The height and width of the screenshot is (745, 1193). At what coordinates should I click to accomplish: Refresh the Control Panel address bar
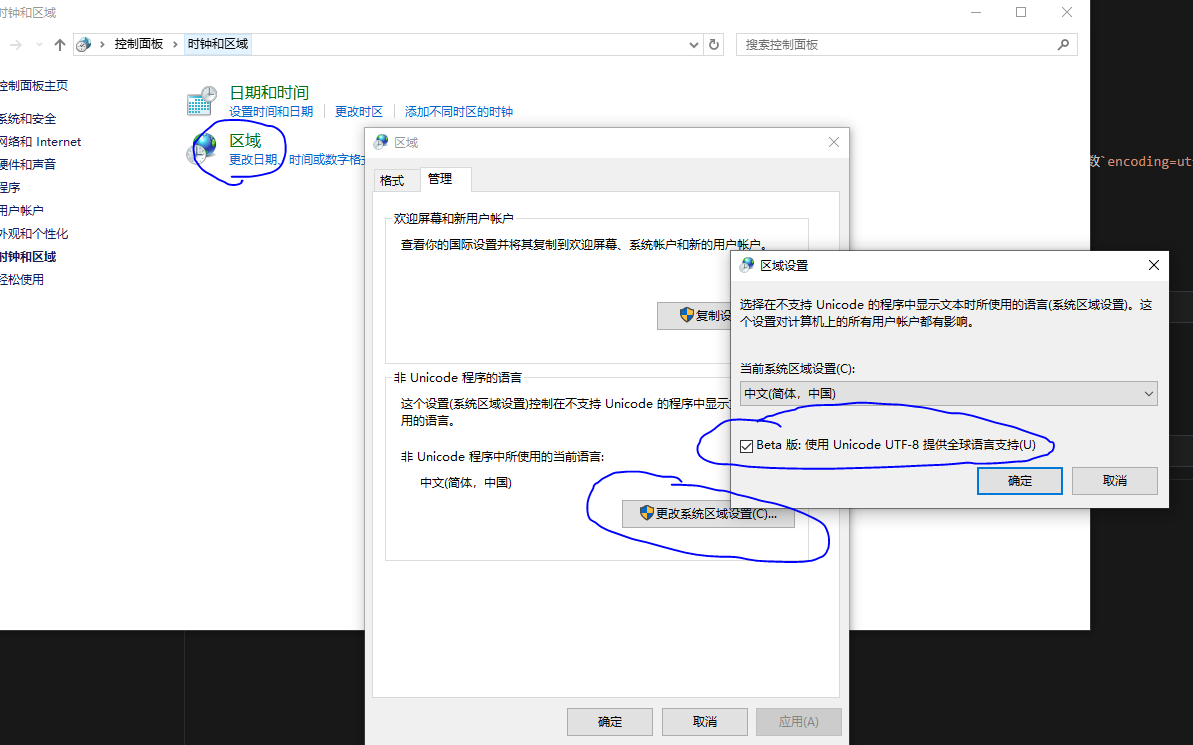(x=714, y=45)
